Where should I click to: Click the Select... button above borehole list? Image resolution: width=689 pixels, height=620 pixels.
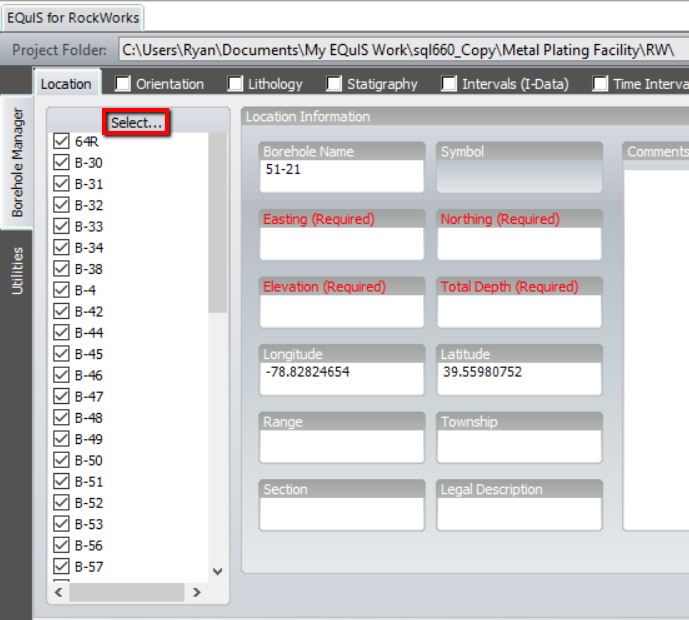tap(136, 122)
